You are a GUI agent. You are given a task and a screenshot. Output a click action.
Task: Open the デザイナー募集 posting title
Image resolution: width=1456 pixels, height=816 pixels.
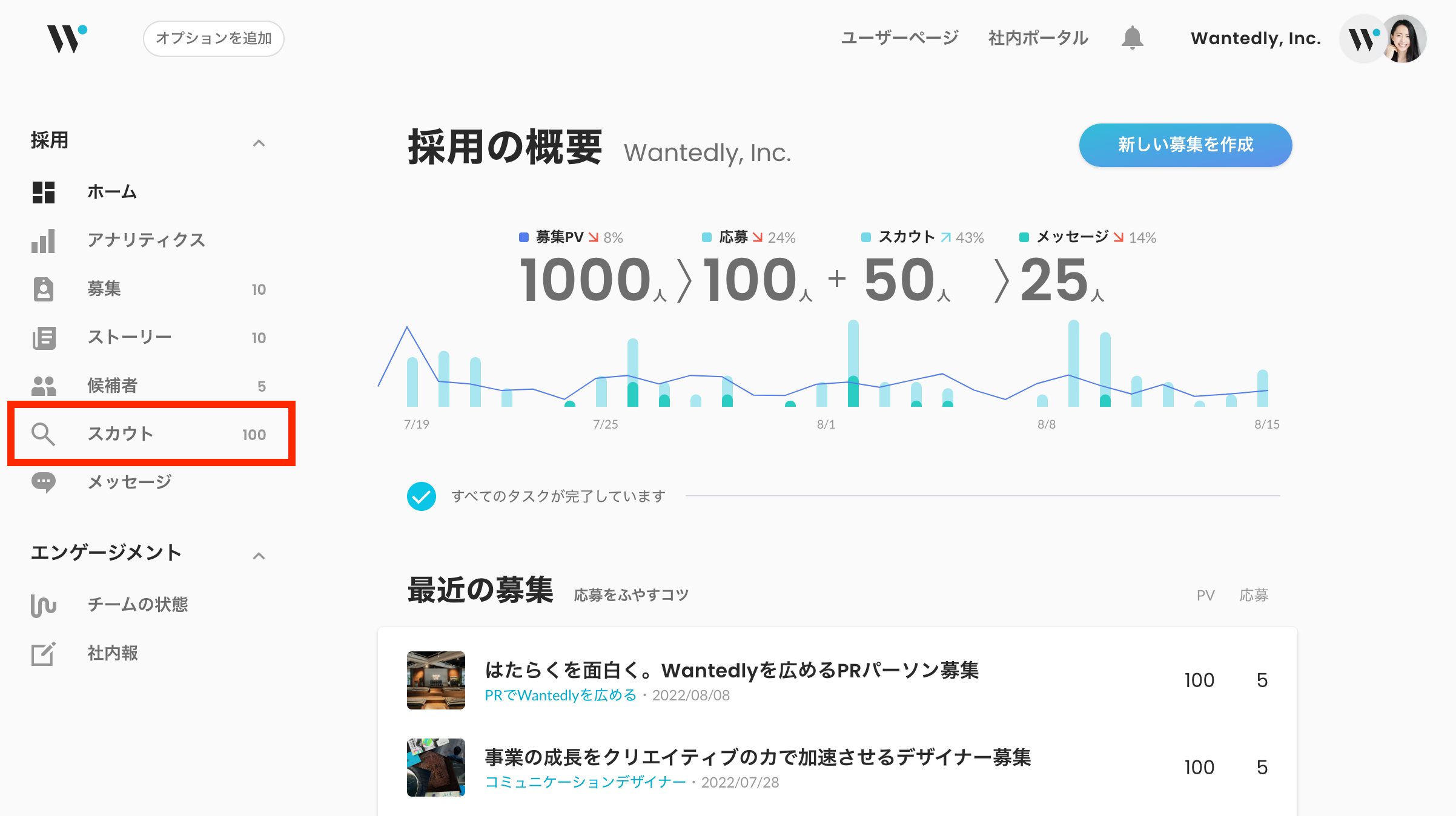tap(758, 758)
